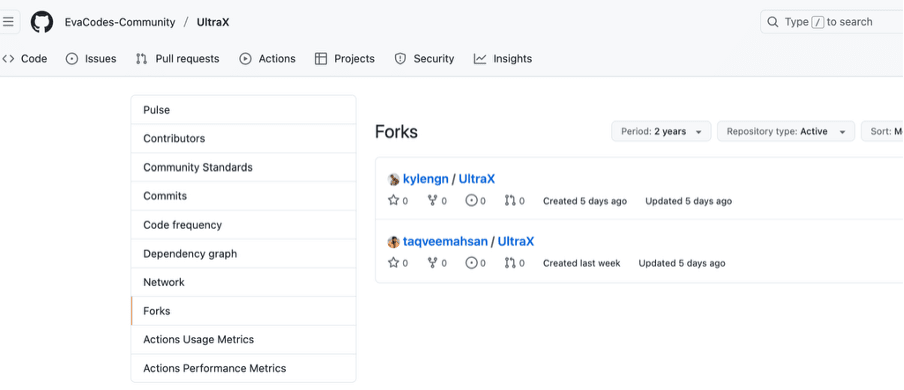Image resolution: width=904 pixels, height=390 pixels.
Task: Click the Type / to search field
Action: [832, 22]
